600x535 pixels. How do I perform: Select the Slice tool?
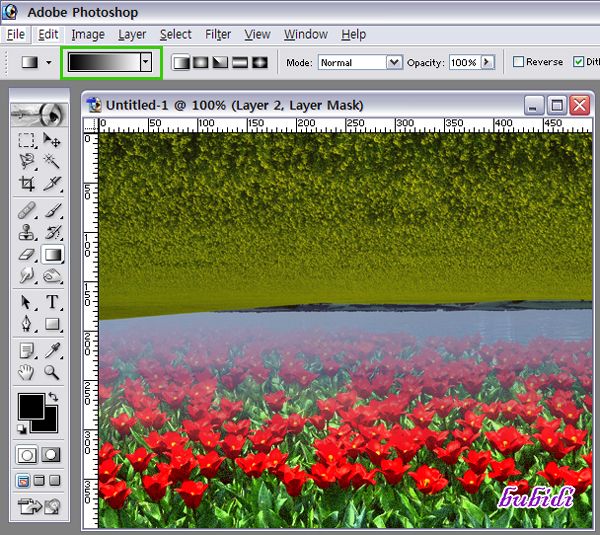52,184
